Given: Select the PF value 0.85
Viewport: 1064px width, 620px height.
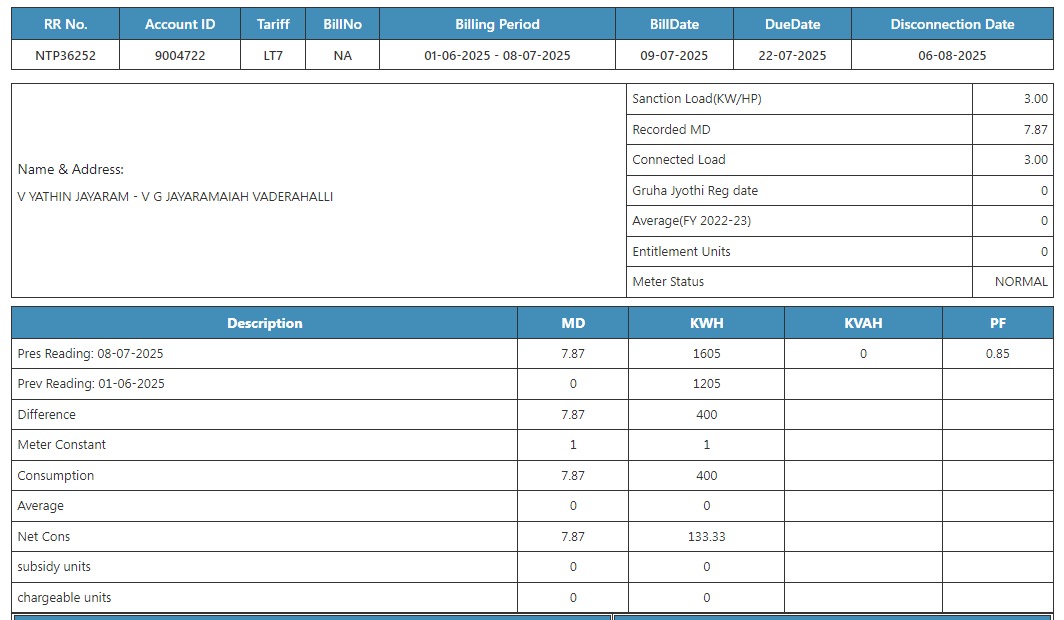Looking at the screenshot, I should pos(998,353).
